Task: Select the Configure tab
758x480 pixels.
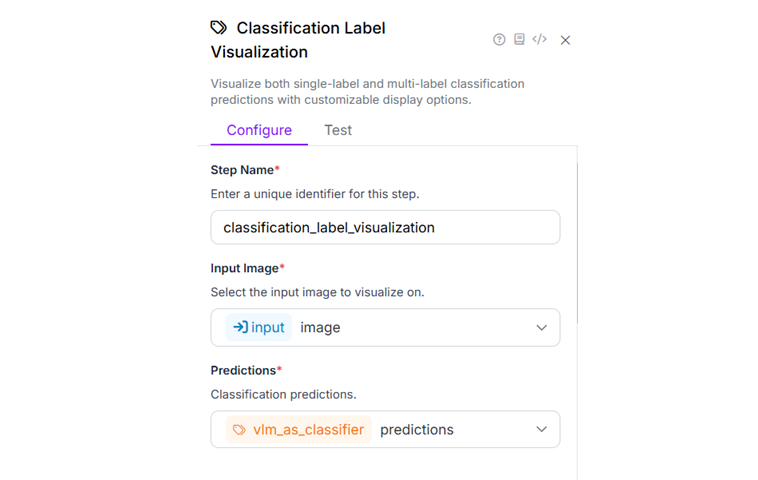Action: click(x=259, y=130)
